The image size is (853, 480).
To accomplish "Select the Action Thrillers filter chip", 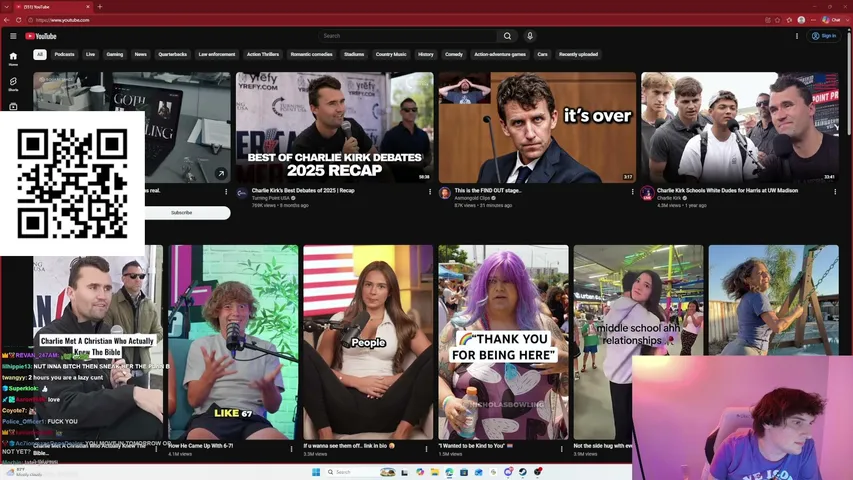I will pos(263,54).
